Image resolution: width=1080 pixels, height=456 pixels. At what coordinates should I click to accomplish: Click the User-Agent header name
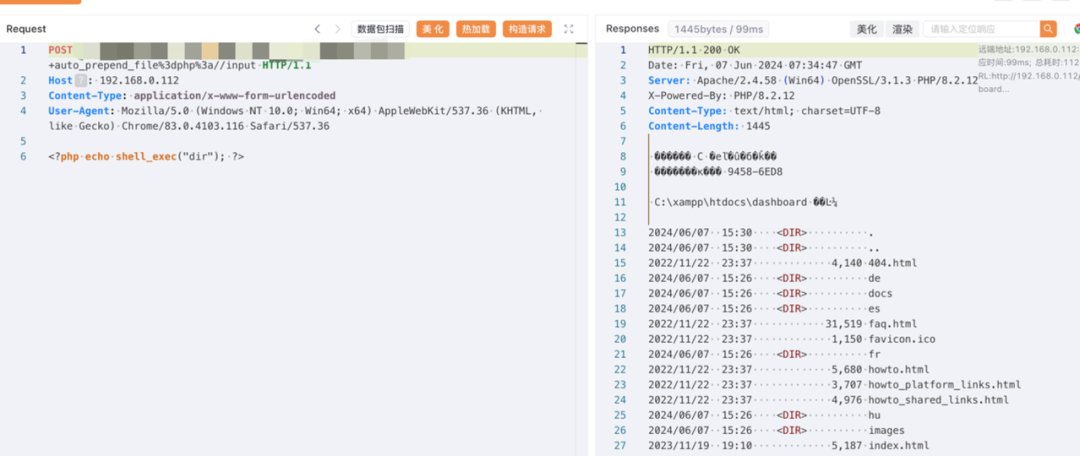(x=79, y=111)
